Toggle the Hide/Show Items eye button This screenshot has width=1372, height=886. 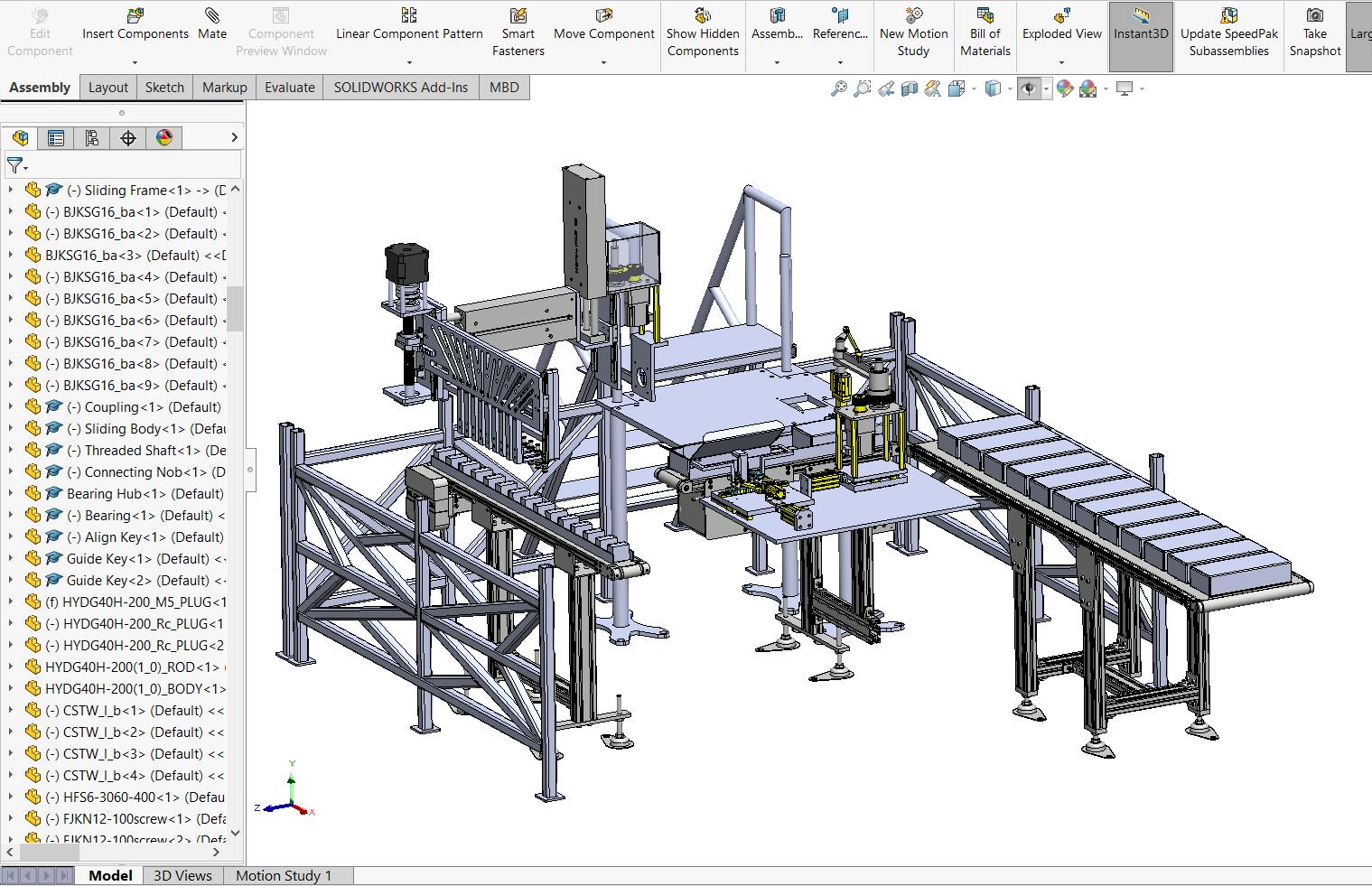1028,89
